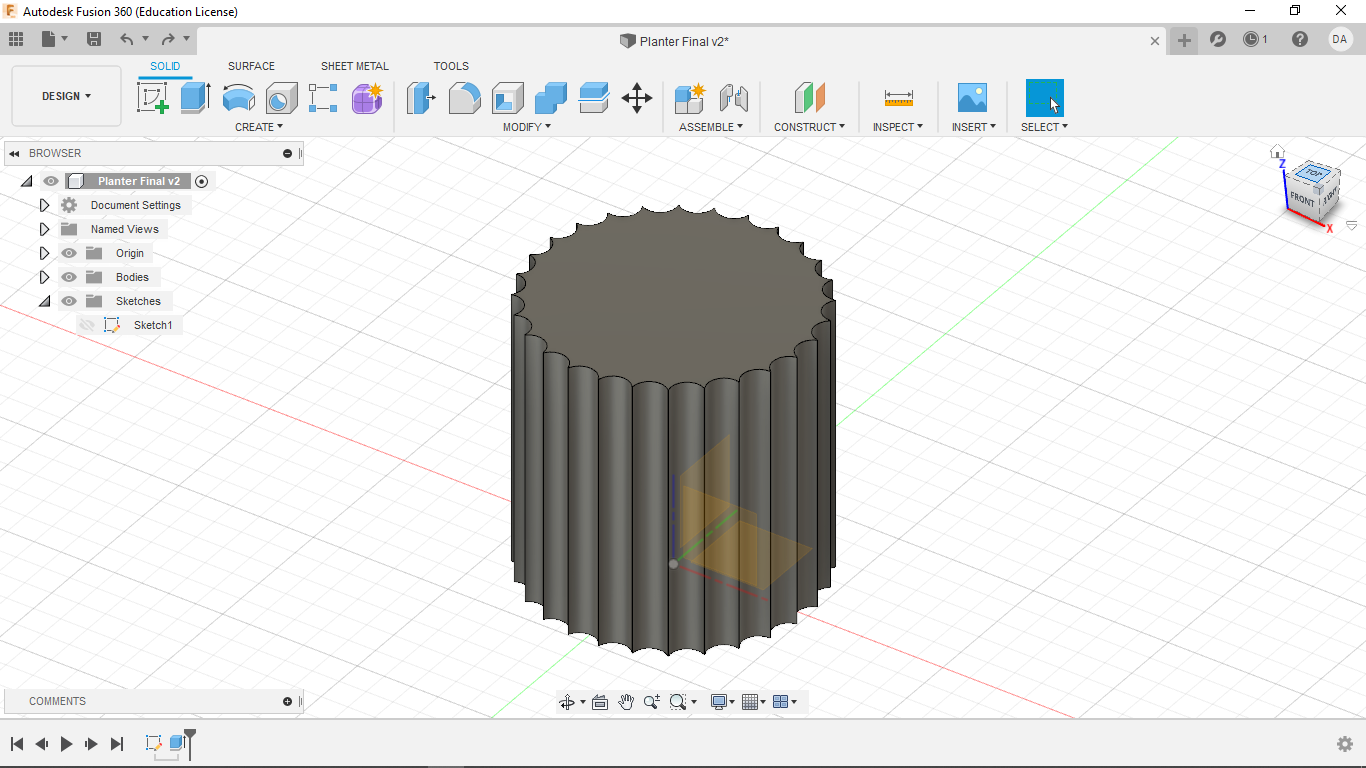This screenshot has width=1366, height=768.
Task: Show Sketch1 using its eye icon
Action: 87,325
